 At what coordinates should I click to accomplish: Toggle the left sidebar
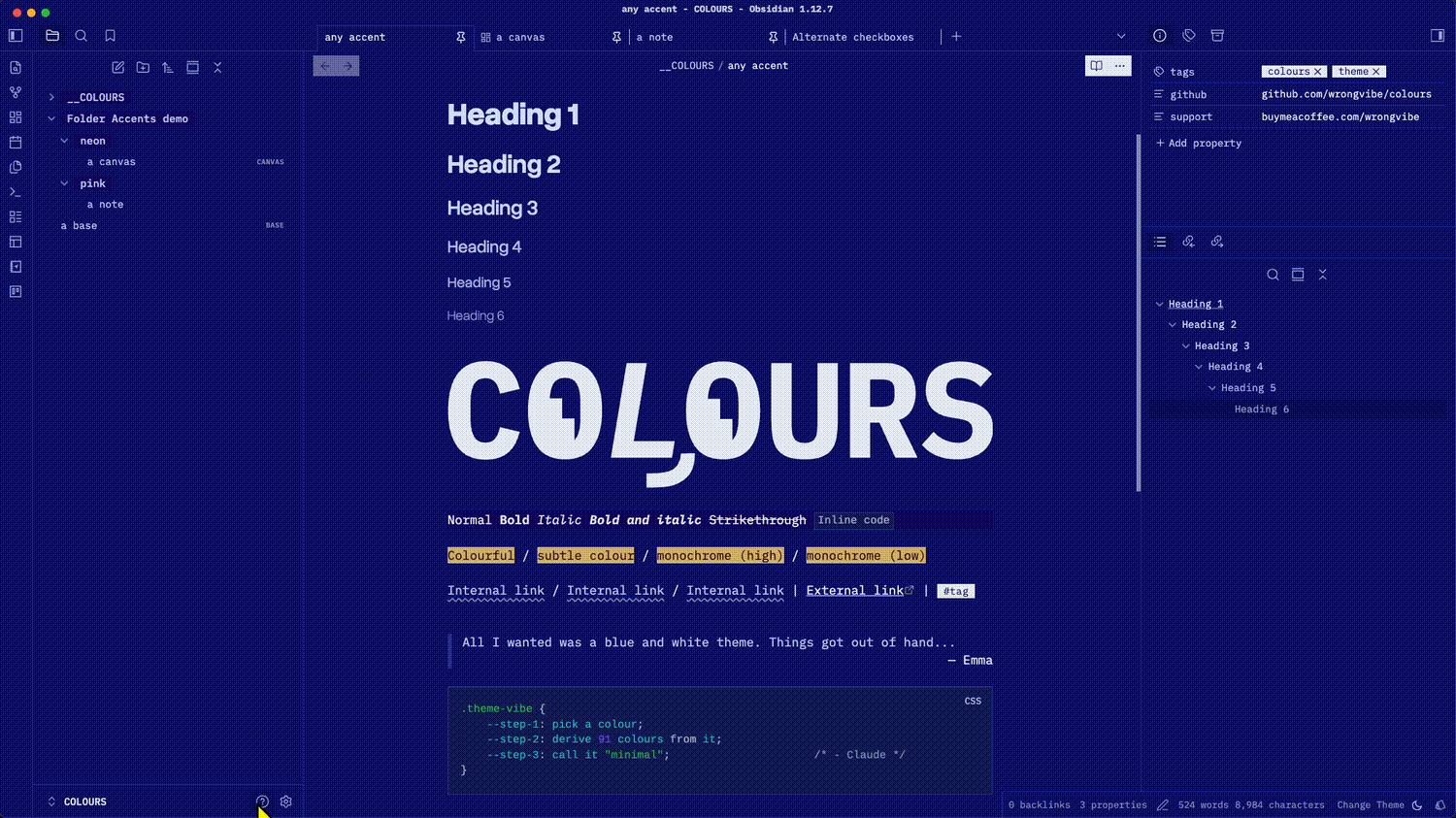(16, 36)
